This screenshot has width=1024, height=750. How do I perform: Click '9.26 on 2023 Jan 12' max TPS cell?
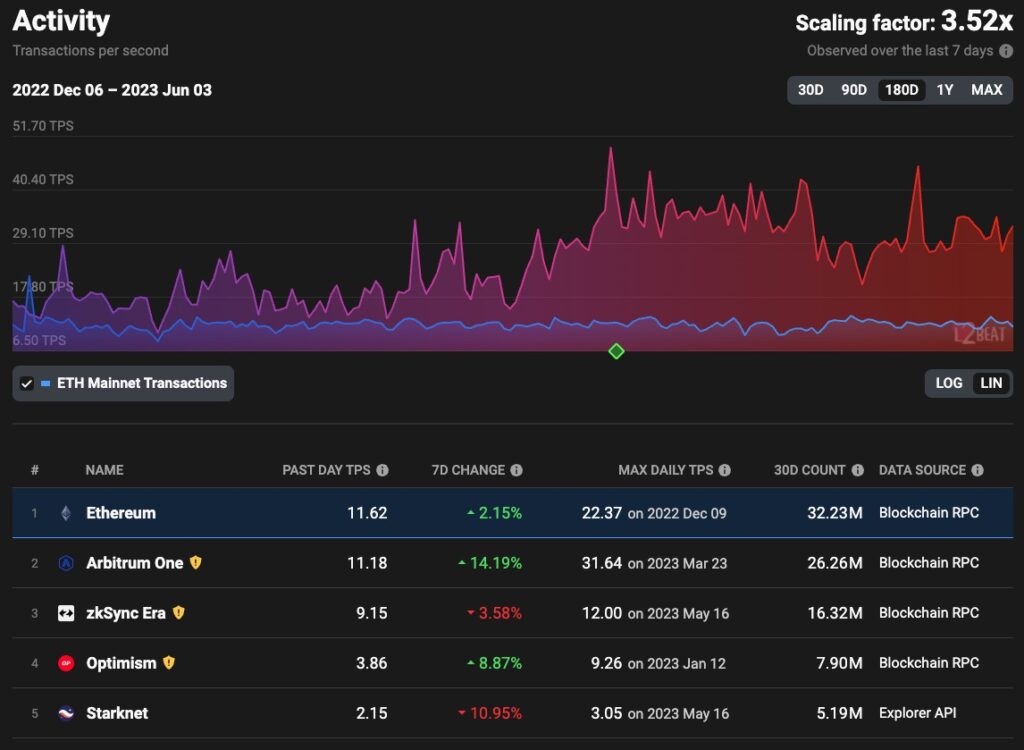point(658,663)
